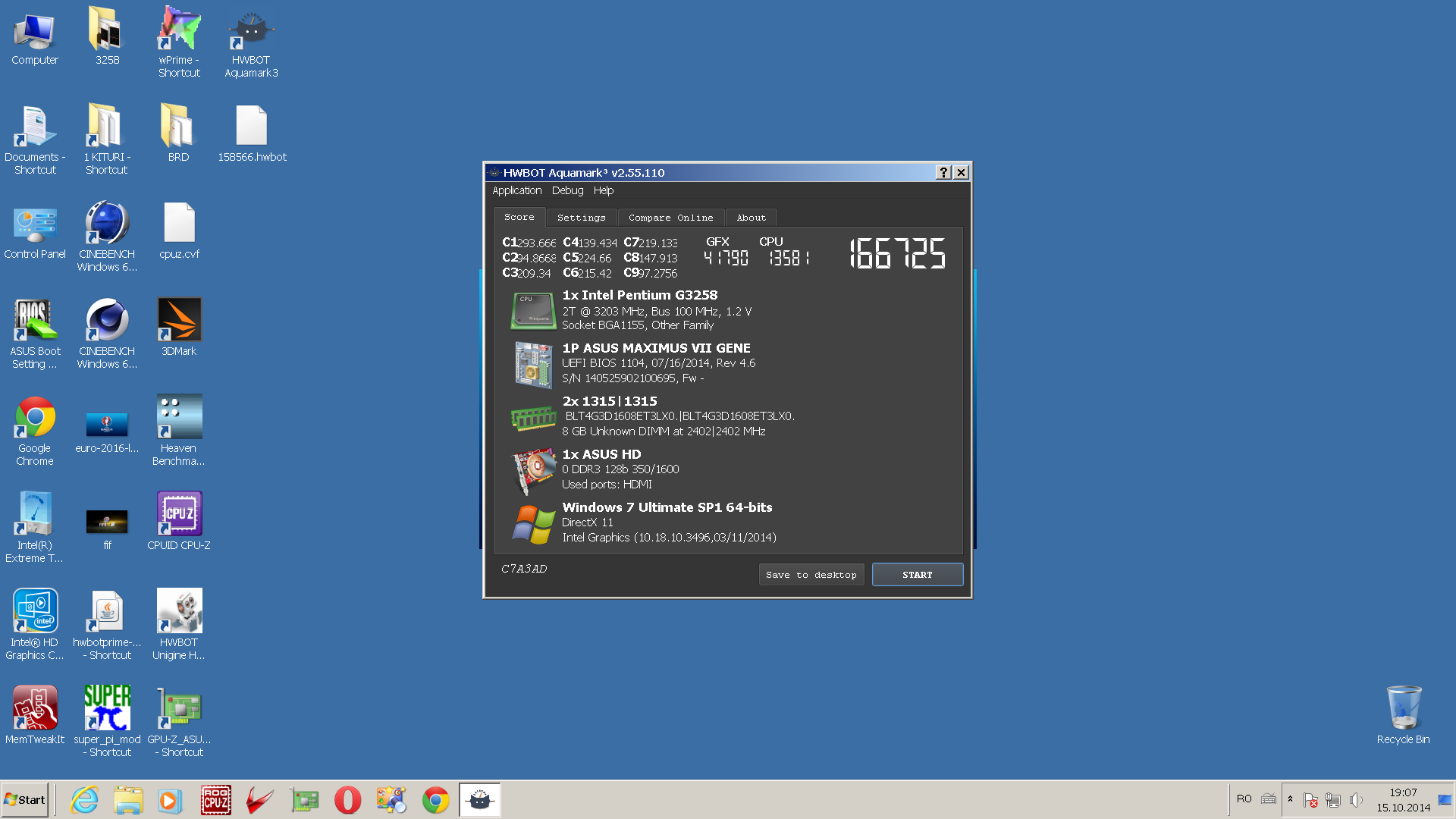Click the checksum text C7A3AD
Image resolution: width=1456 pixels, height=819 pixels.
524,569
